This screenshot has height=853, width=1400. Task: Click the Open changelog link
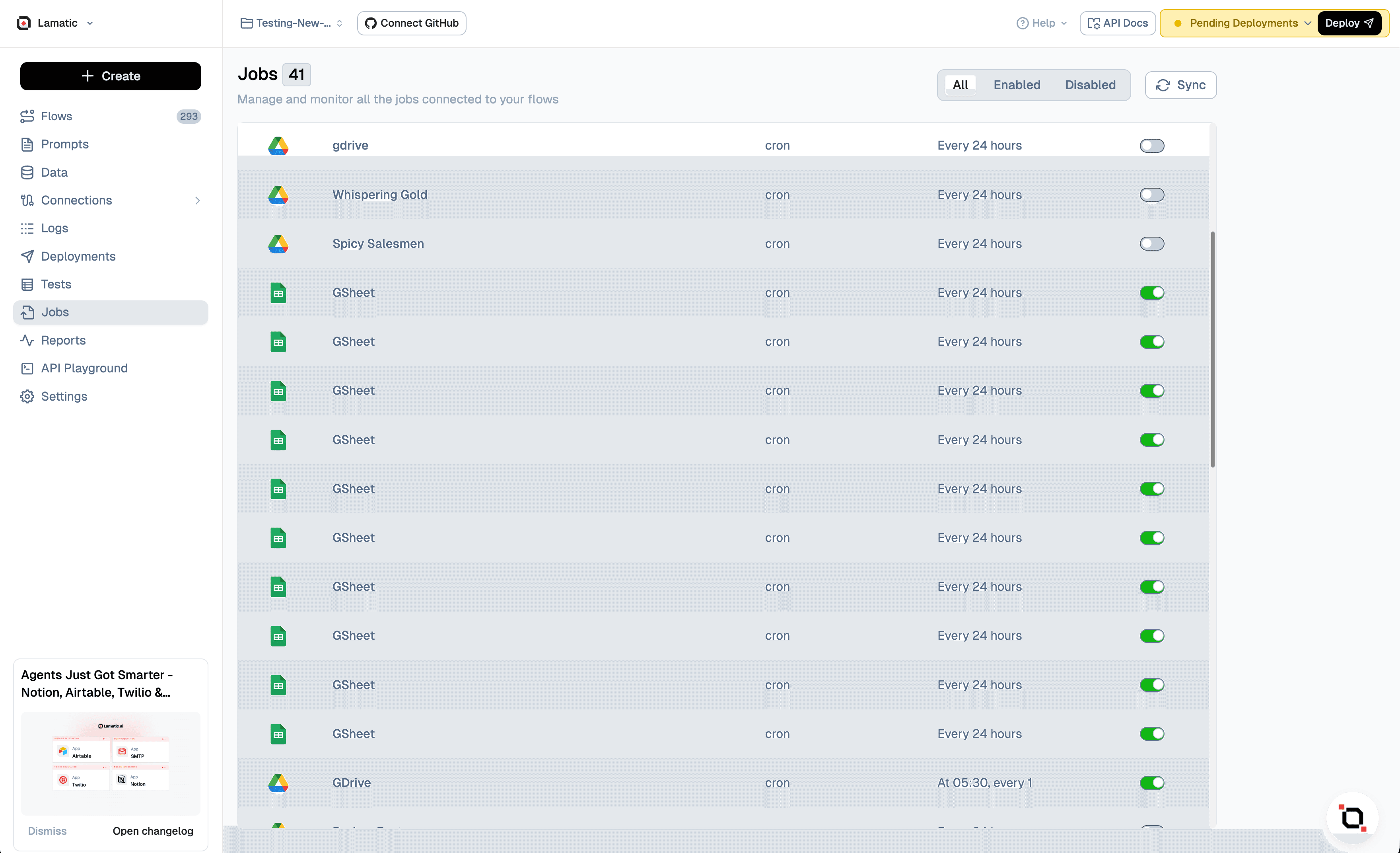tap(153, 831)
